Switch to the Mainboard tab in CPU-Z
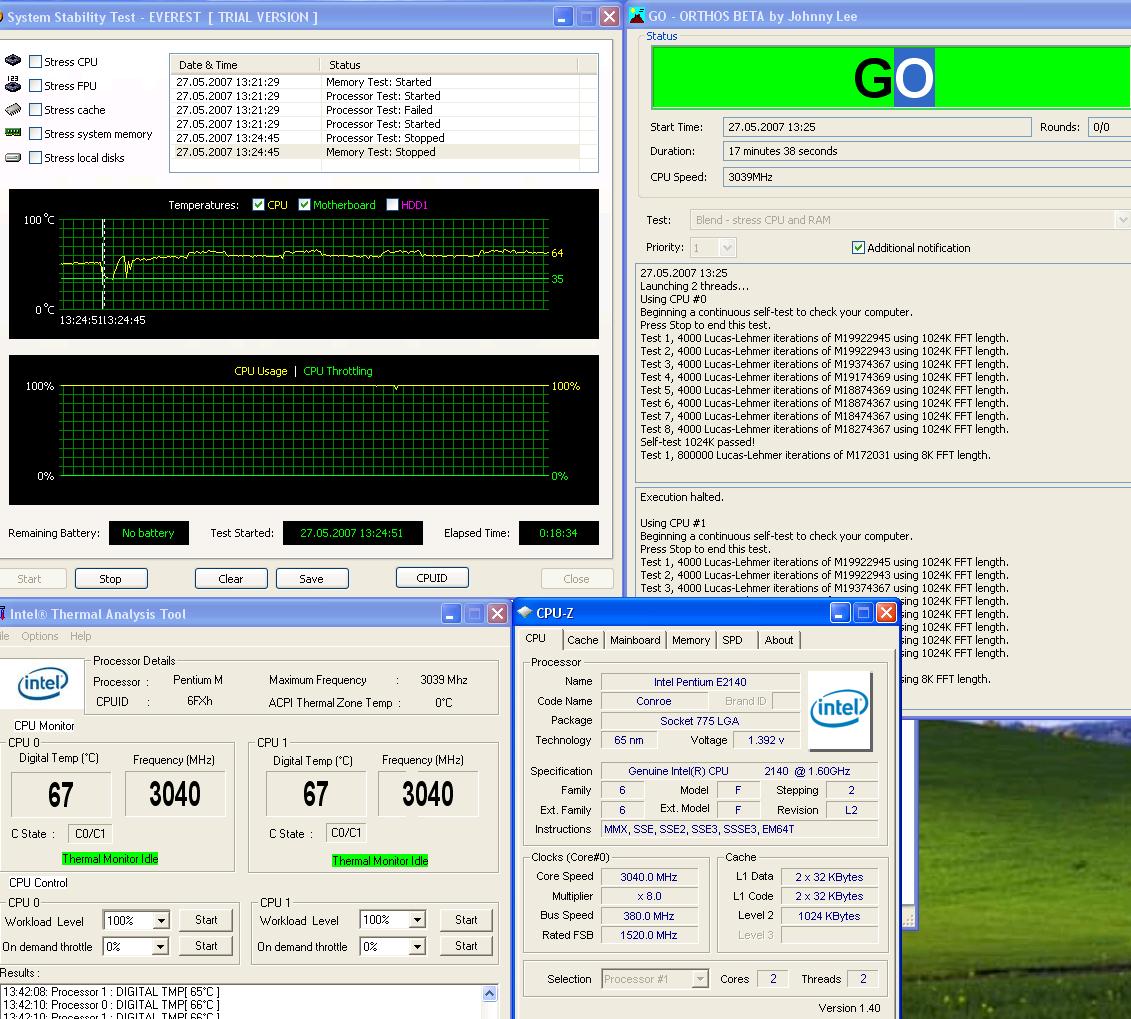 point(635,640)
